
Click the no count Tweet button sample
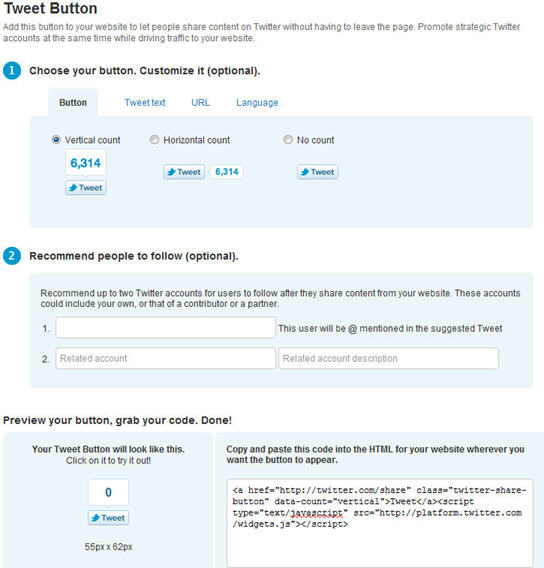click(318, 172)
